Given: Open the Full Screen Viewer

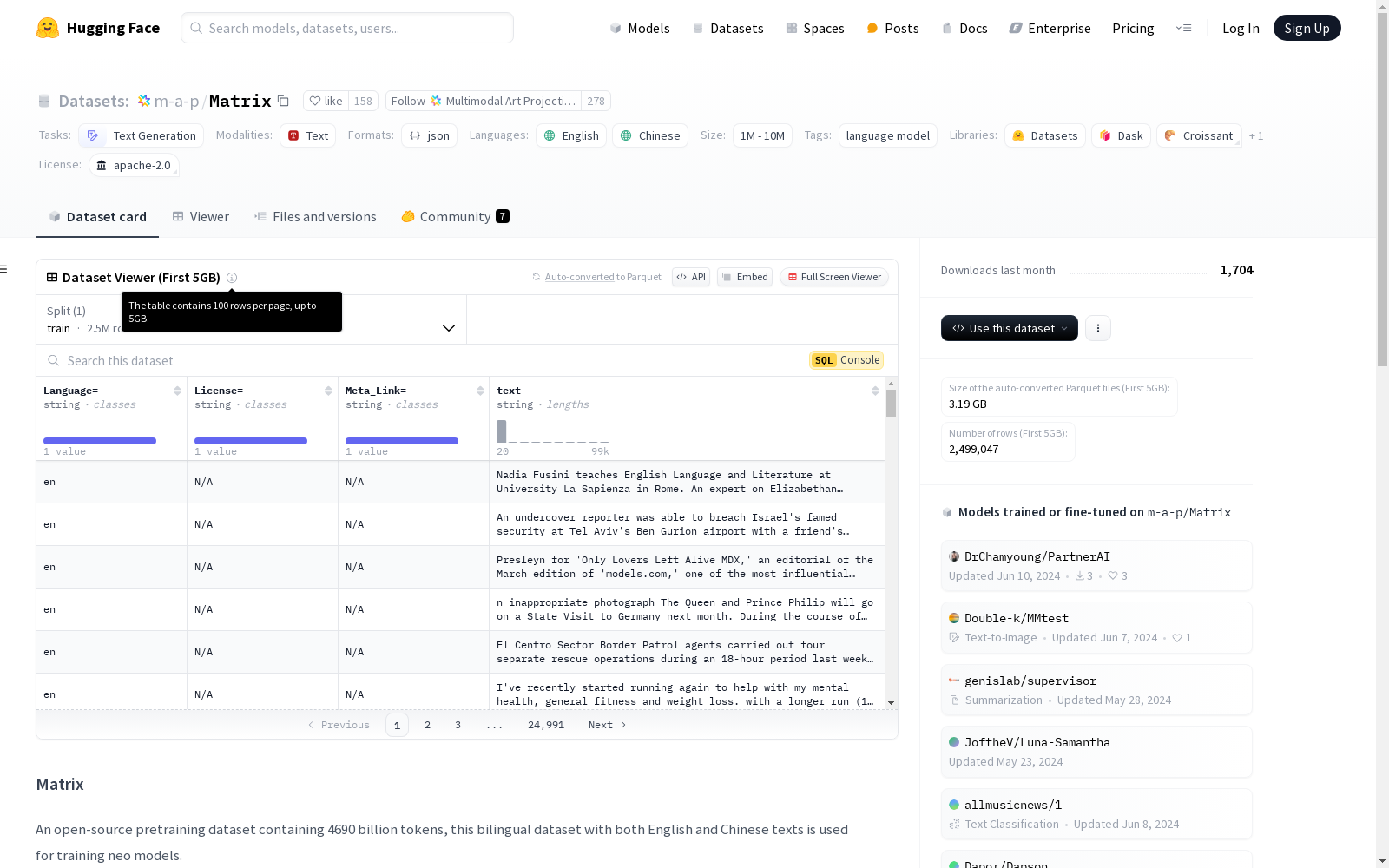Looking at the screenshot, I should coord(834,277).
